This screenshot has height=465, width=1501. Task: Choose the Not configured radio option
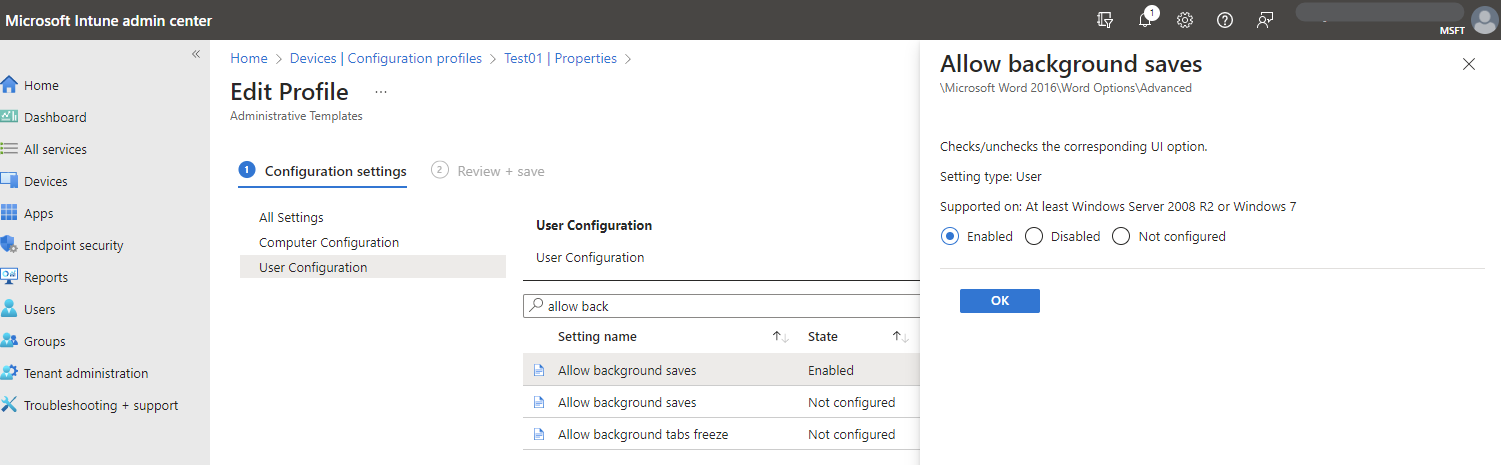pyautogui.click(x=1121, y=237)
